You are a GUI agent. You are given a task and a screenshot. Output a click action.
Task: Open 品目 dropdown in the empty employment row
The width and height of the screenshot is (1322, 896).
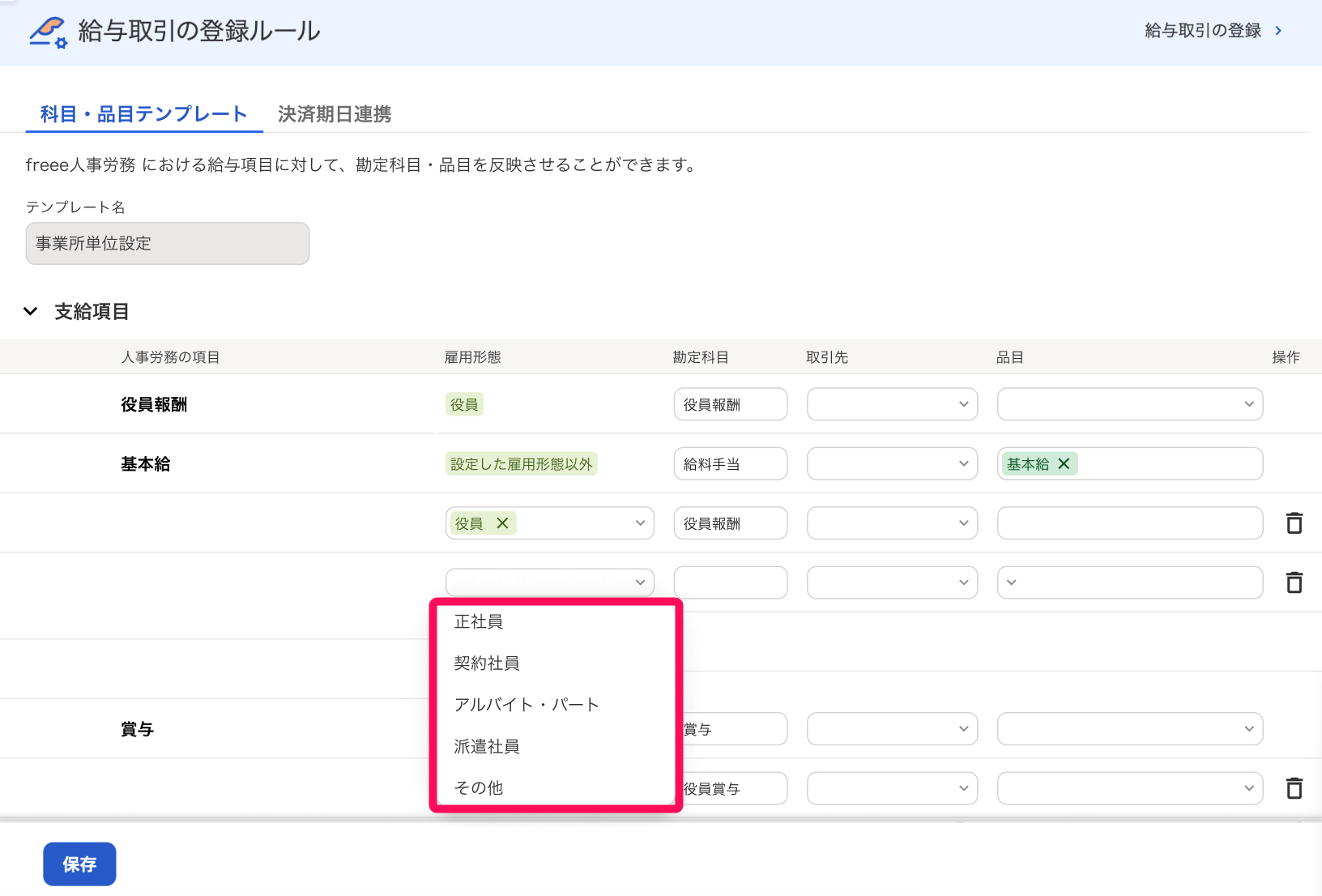(x=1130, y=582)
